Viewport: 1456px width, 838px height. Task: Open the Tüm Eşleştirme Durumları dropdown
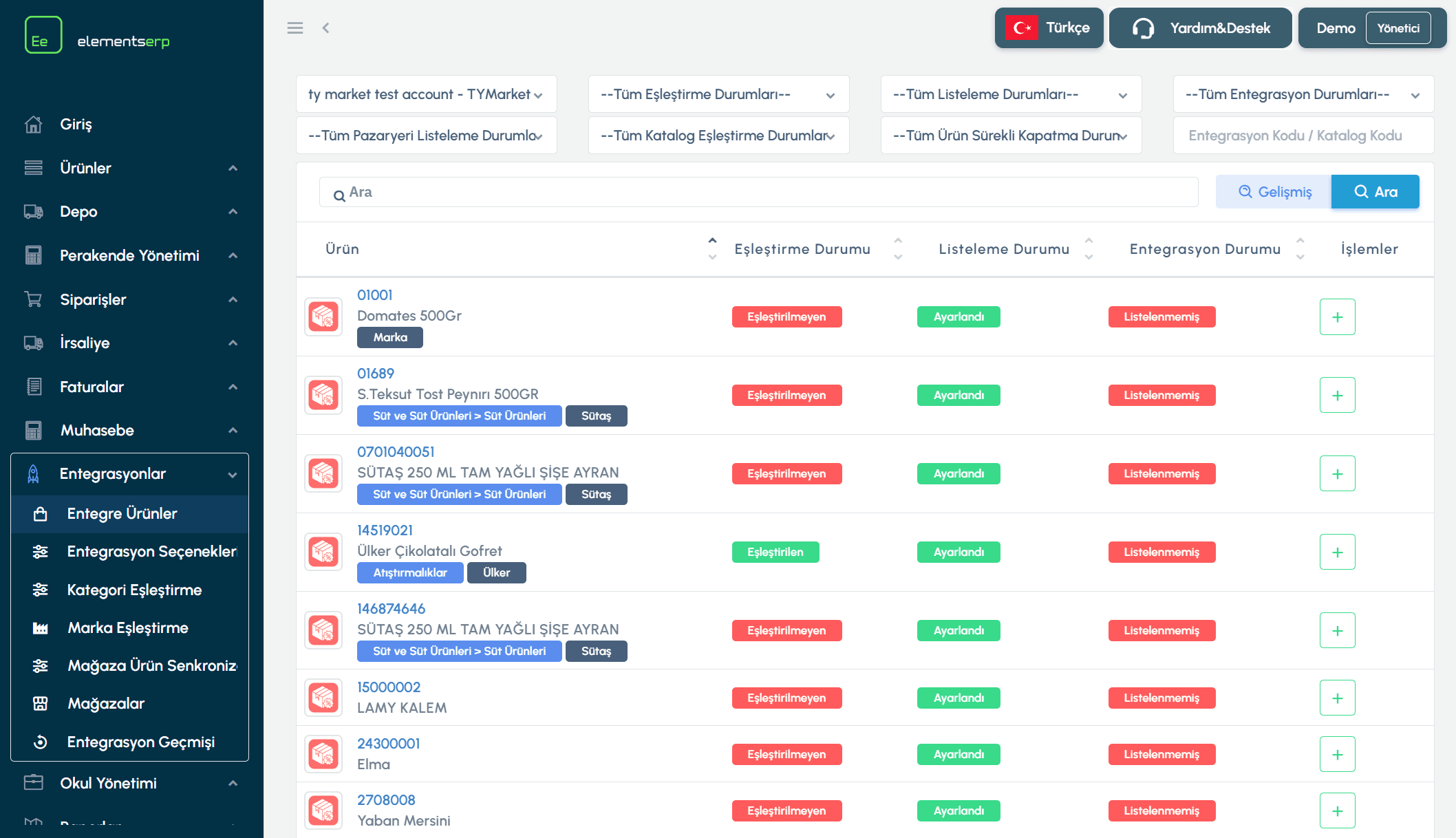pyautogui.click(x=718, y=94)
